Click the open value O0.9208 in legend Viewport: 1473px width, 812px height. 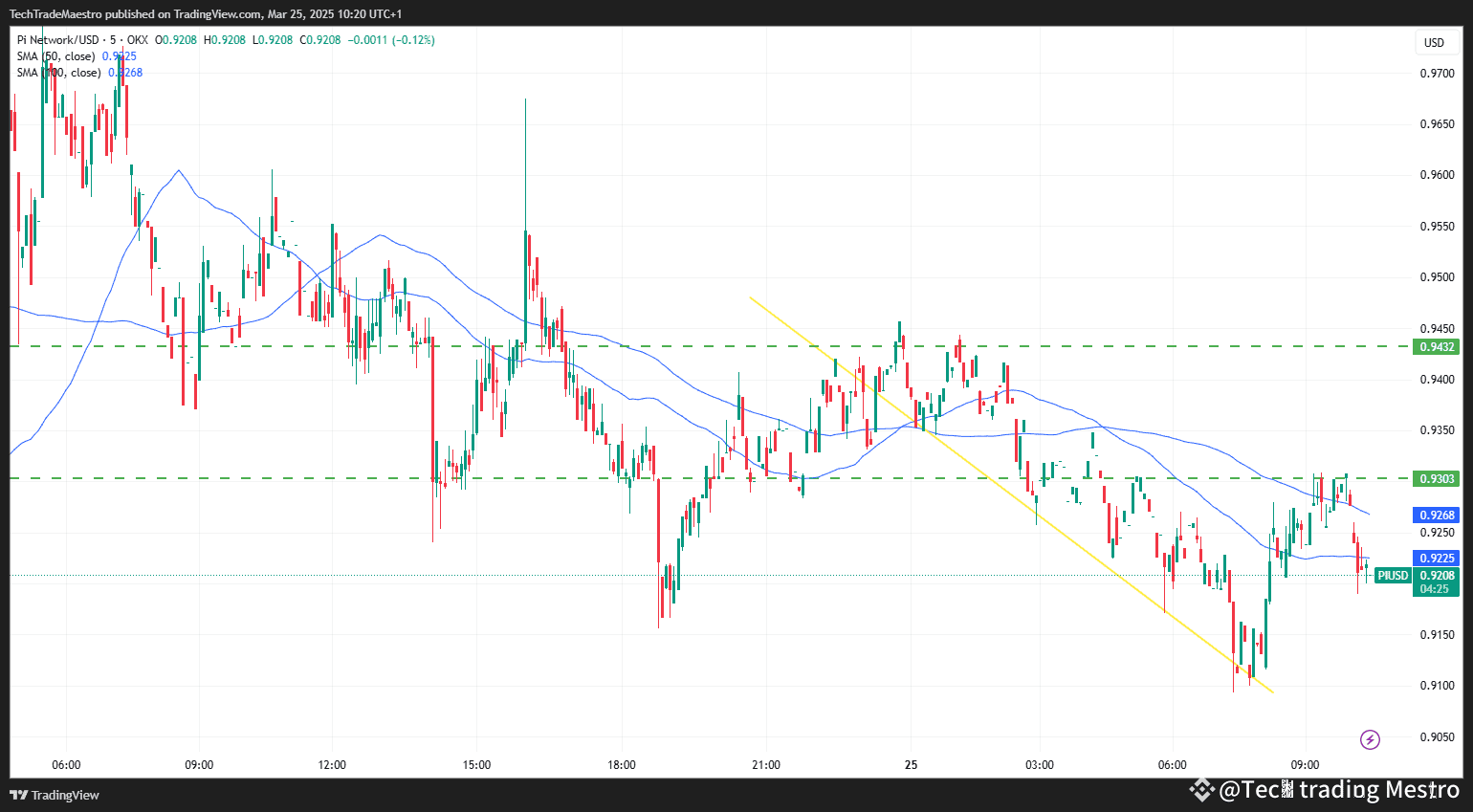tap(176, 40)
